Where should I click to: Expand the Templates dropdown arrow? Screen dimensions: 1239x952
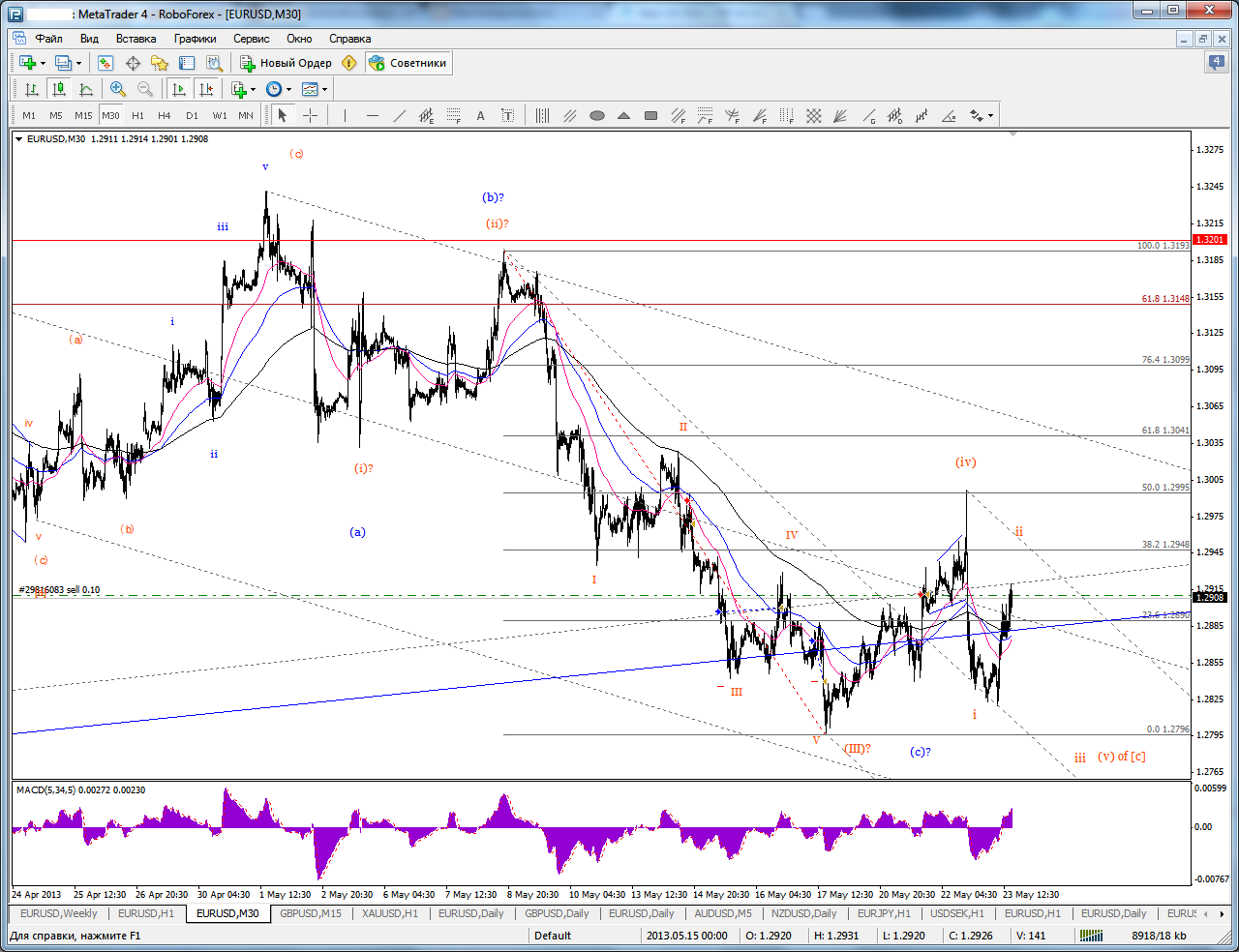(324, 90)
